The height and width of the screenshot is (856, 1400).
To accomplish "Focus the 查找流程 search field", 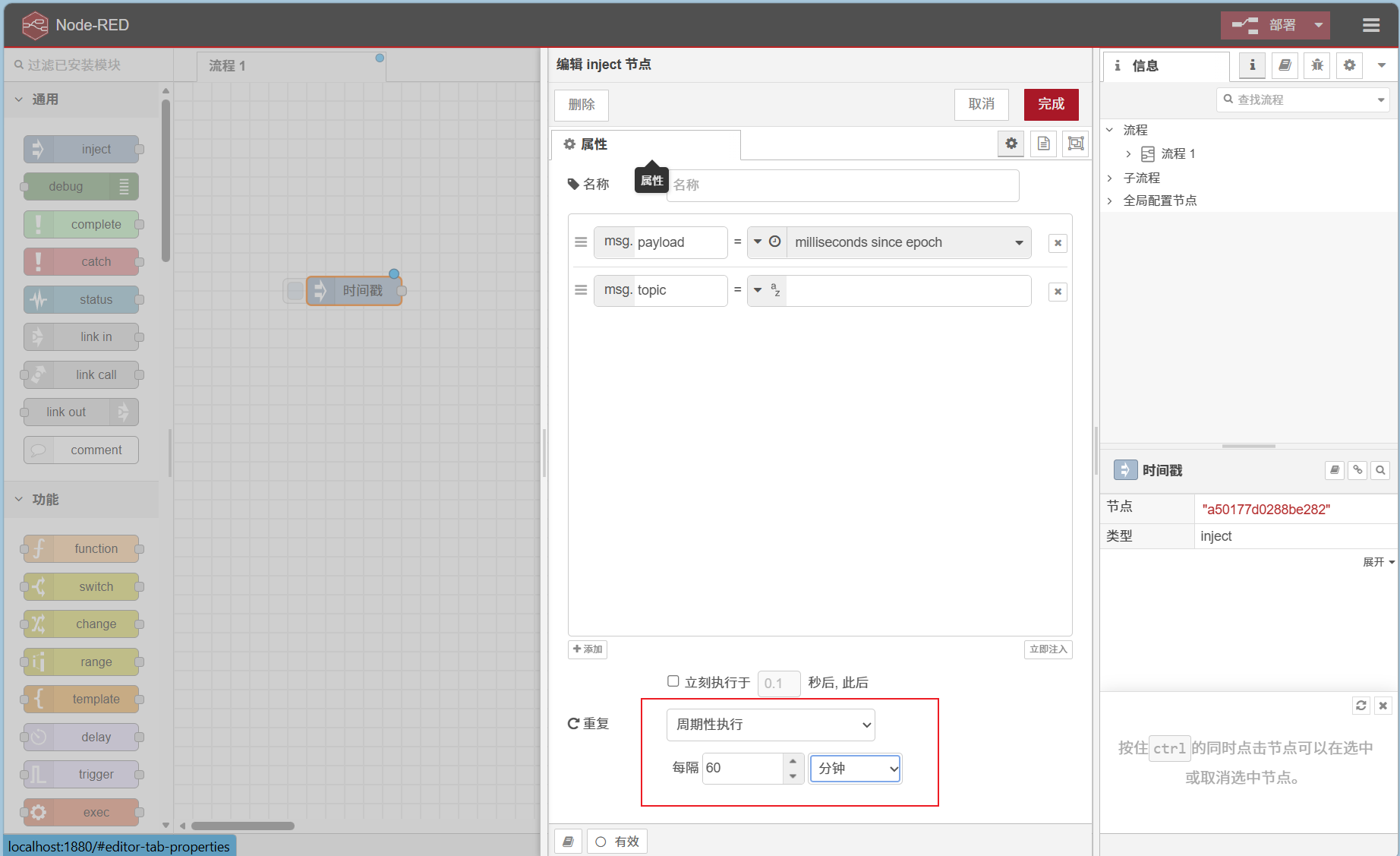I will click(x=1303, y=99).
